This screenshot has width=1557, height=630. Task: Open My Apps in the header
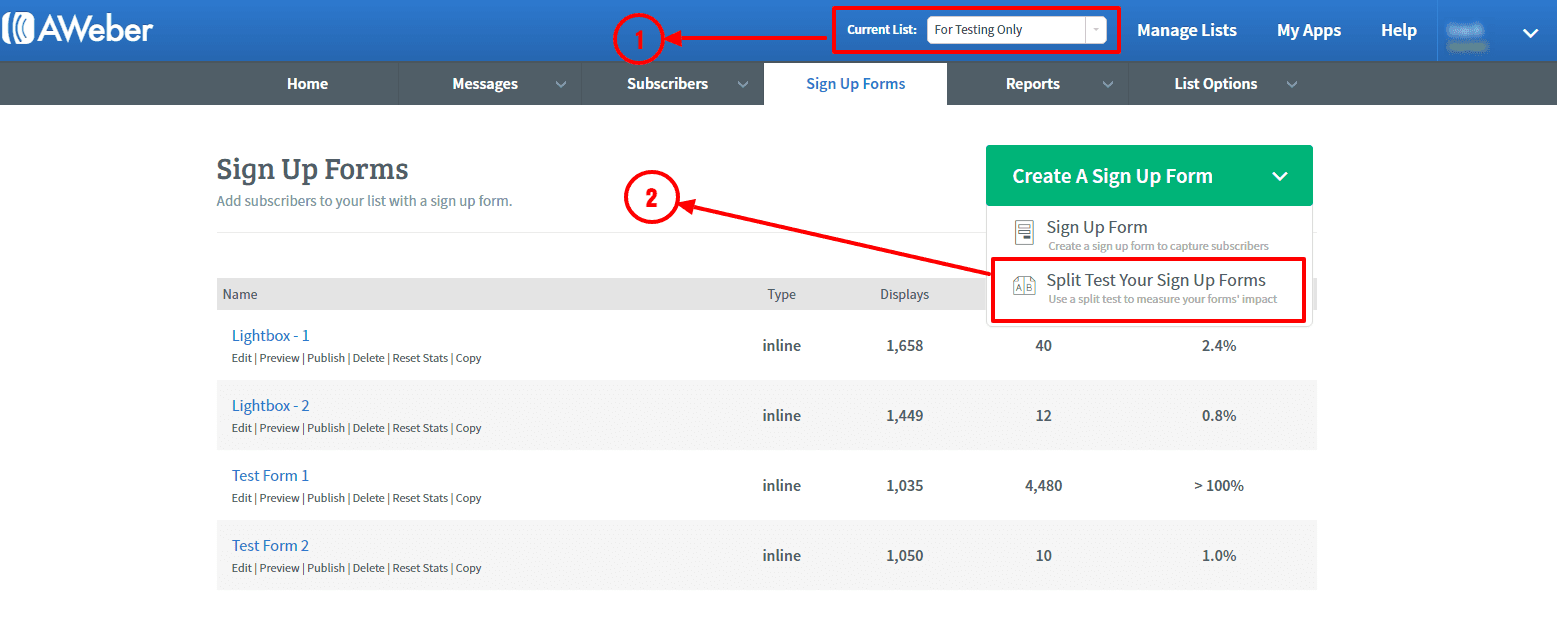coord(1308,30)
